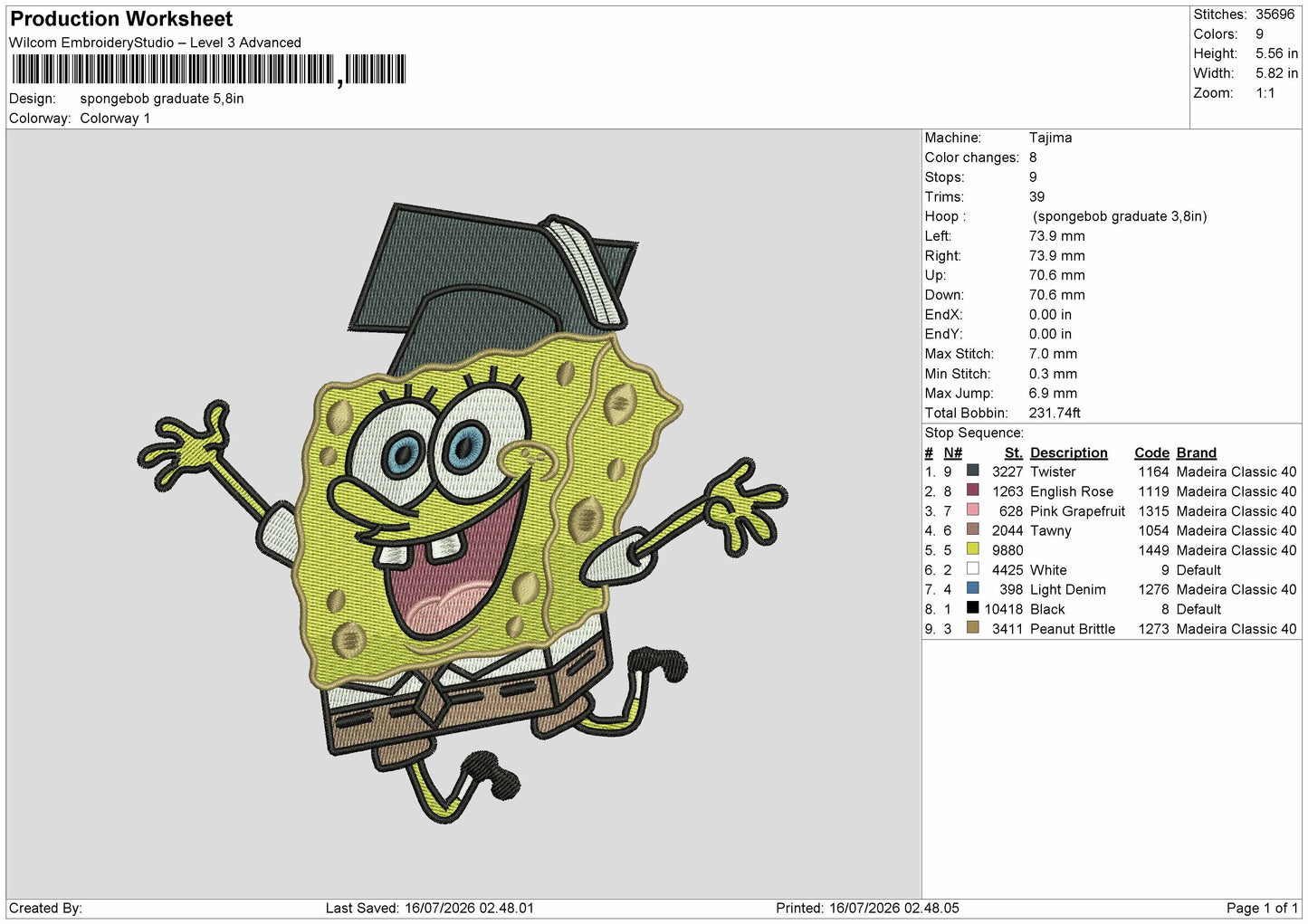
Task: Click the Colors value 9 in header
Action: pyautogui.click(x=1260, y=34)
